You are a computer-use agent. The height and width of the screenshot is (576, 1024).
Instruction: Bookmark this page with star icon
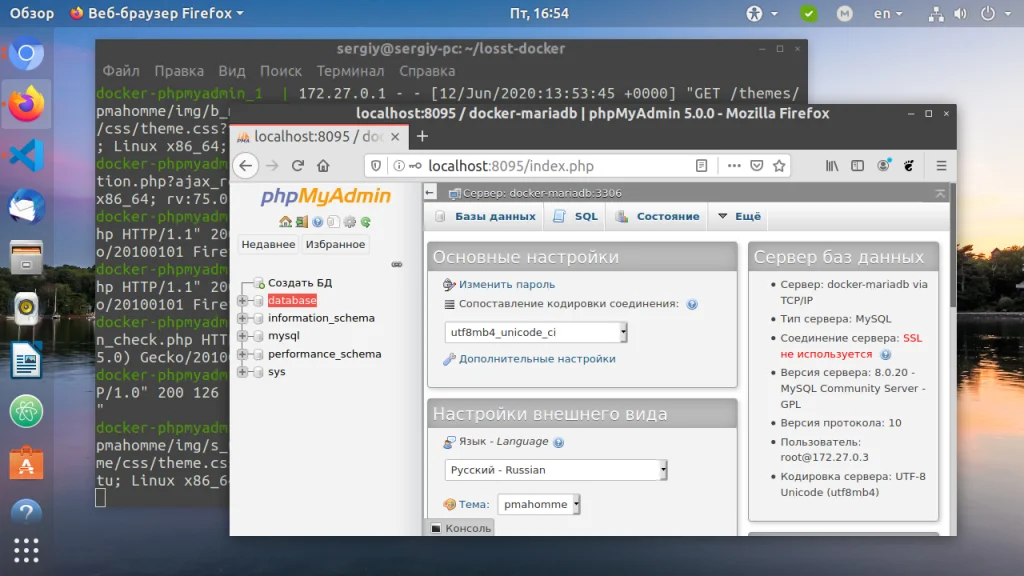tap(779, 166)
